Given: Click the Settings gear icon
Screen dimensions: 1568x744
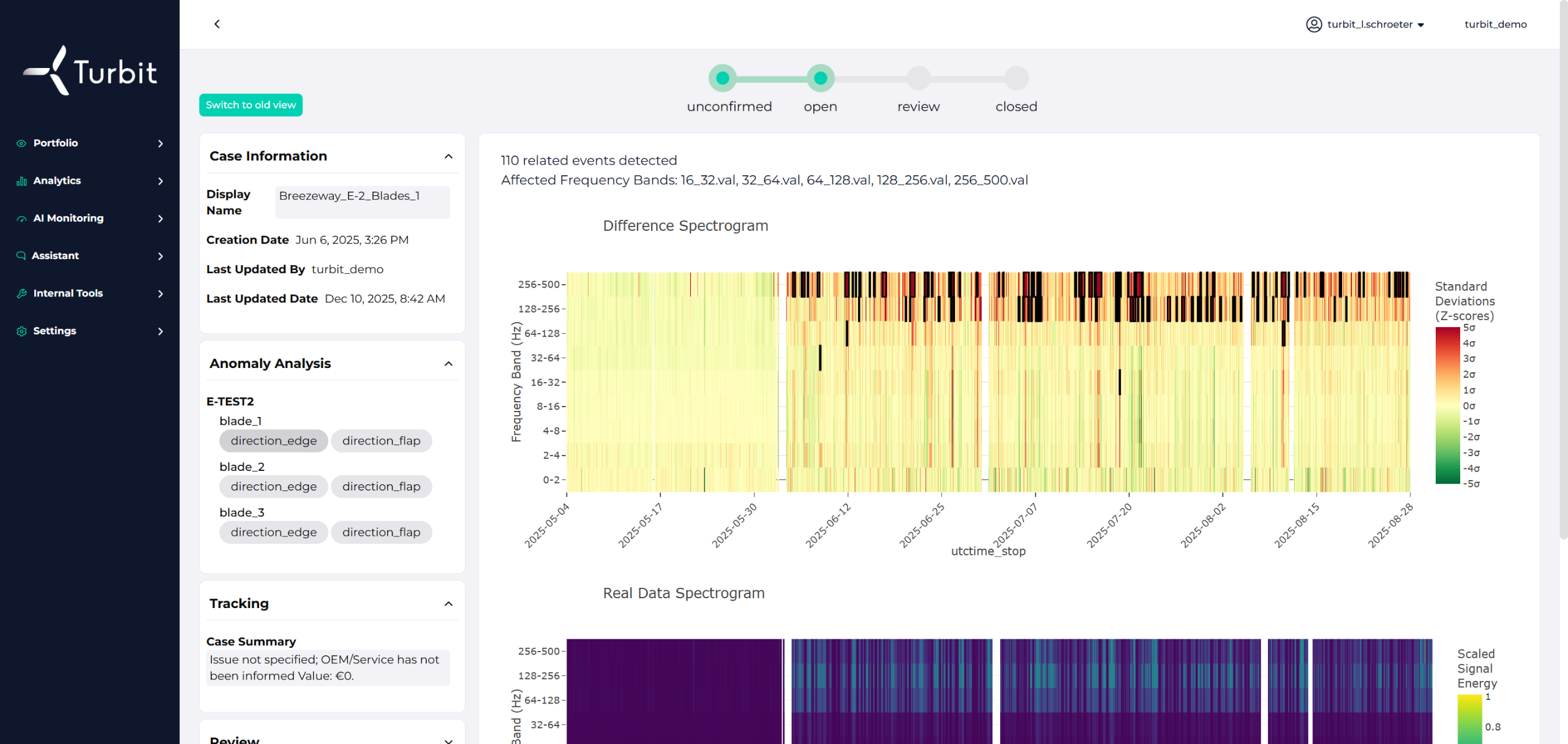Looking at the screenshot, I should tap(21, 331).
